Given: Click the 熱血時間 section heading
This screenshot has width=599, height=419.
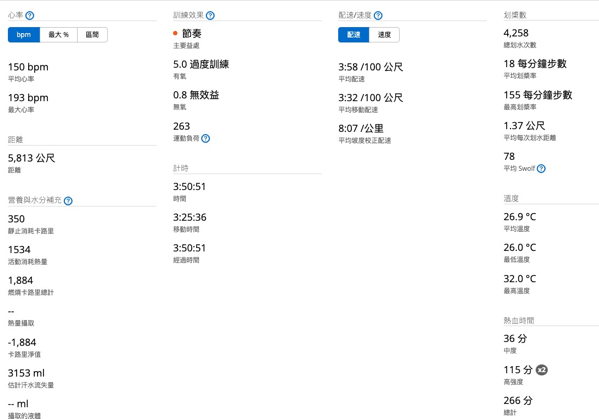Looking at the screenshot, I should point(519,320).
